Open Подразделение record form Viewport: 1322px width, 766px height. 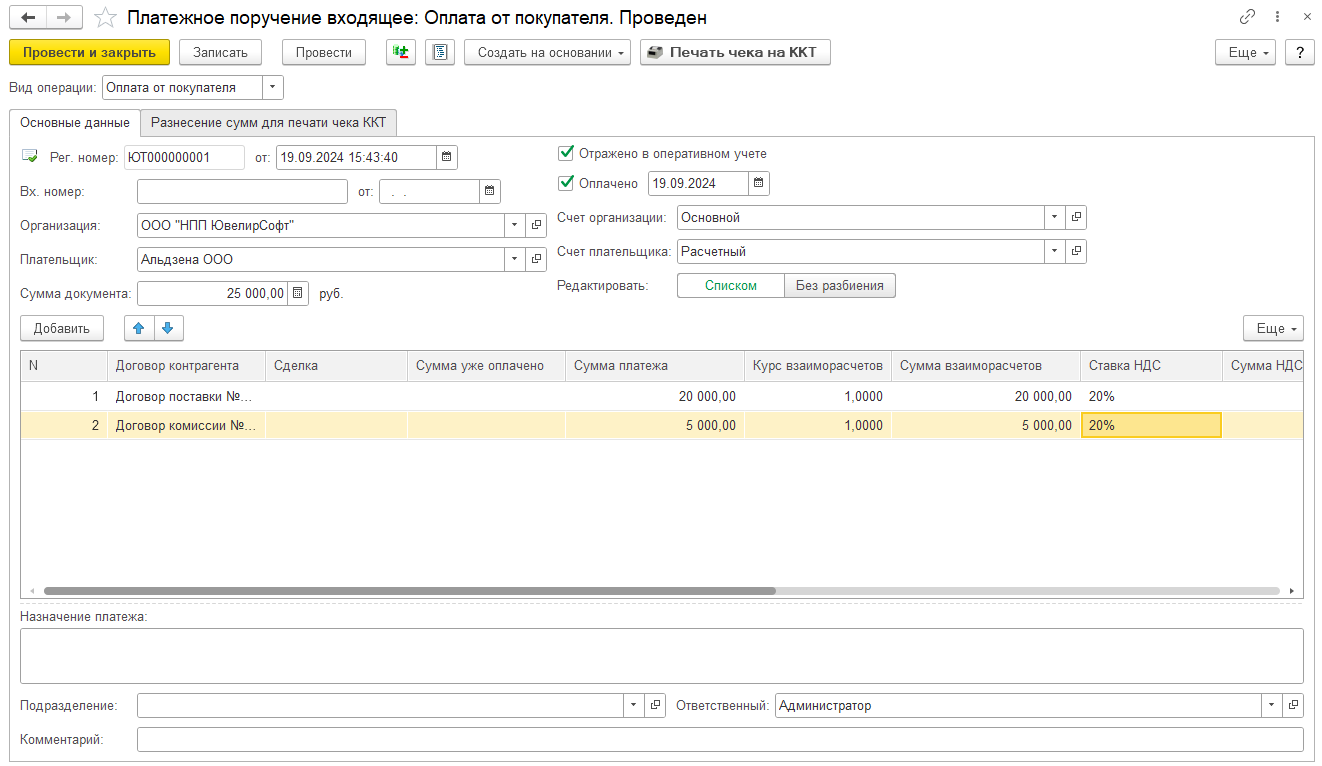click(x=655, y=705)
